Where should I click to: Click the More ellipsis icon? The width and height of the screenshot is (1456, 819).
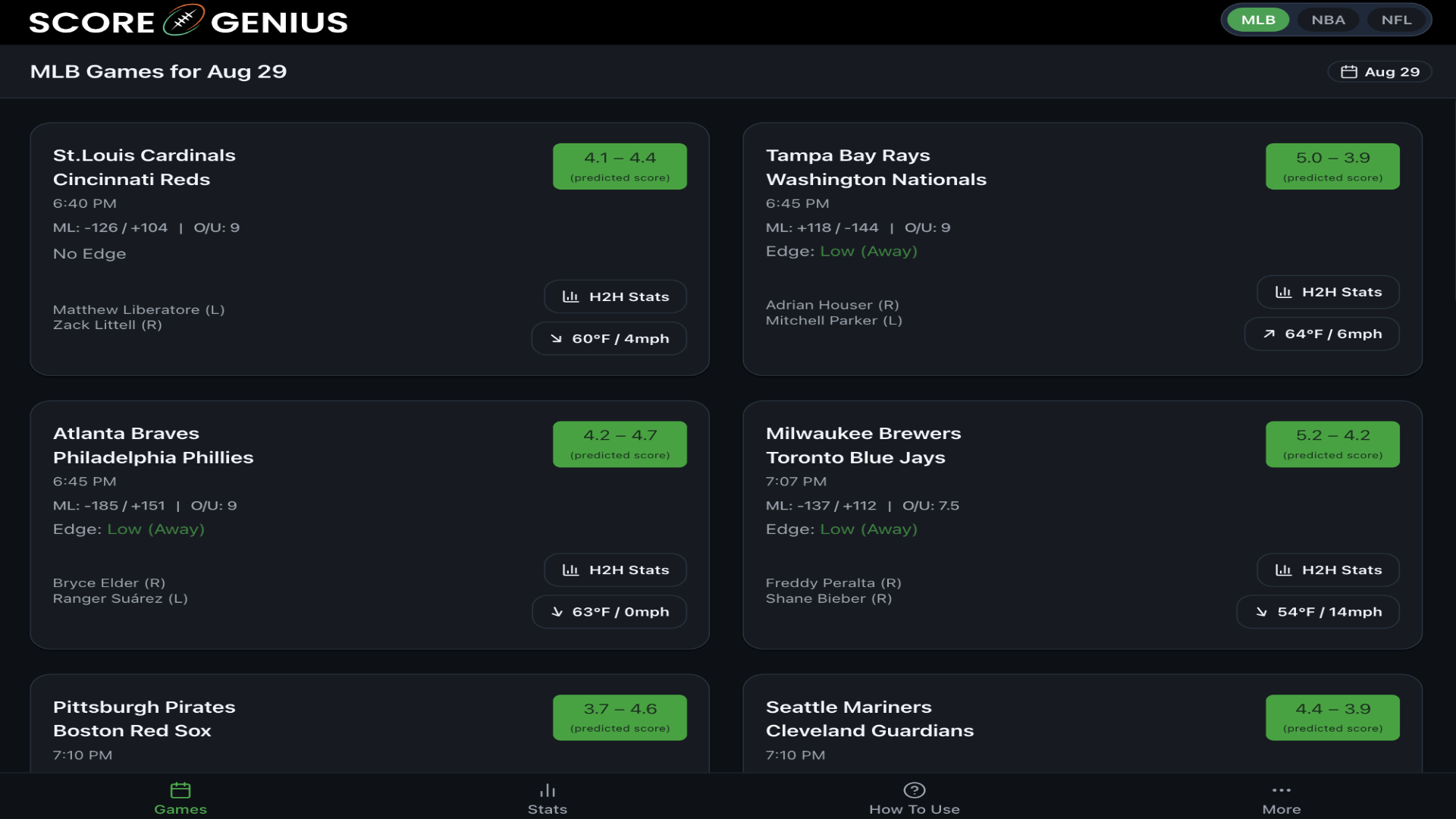coord(1282,789)
